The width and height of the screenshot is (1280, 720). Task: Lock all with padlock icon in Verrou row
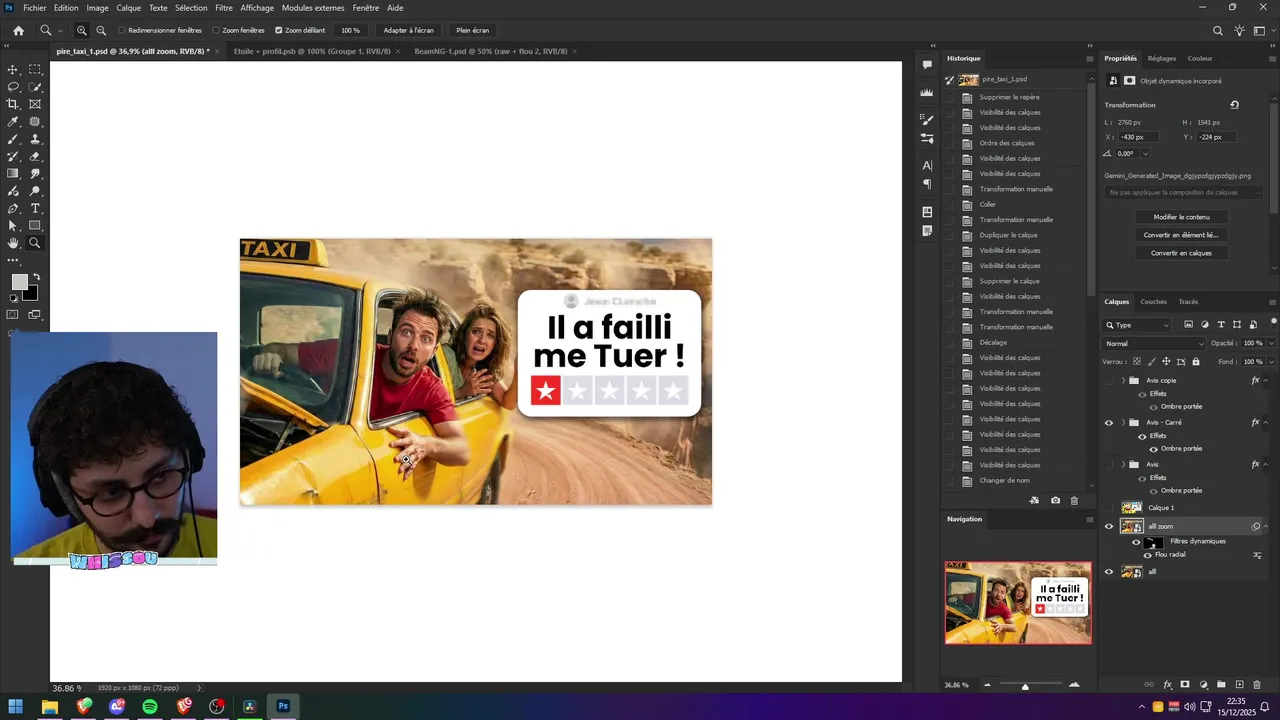(1196, 361)
